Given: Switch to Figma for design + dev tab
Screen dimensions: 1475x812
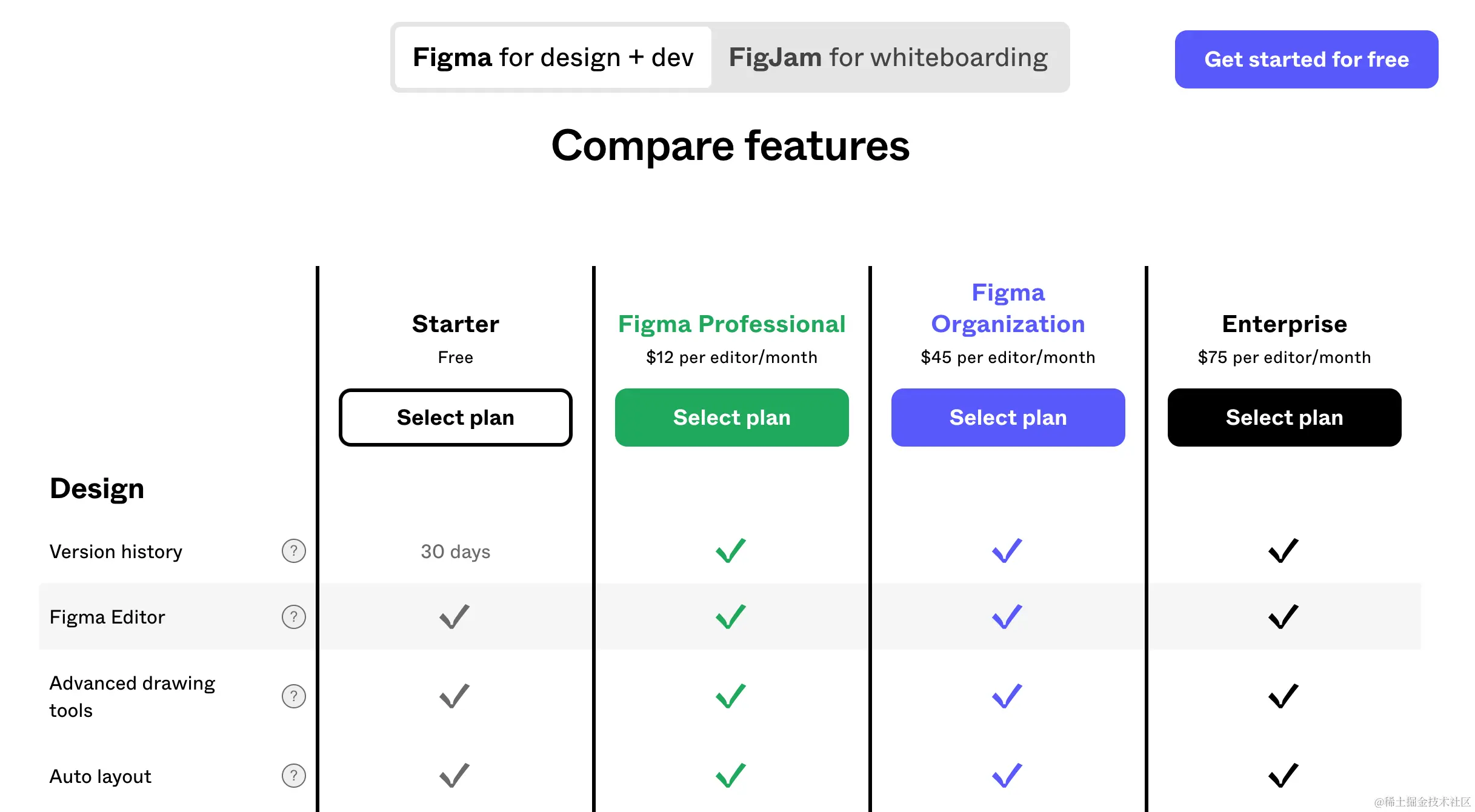Looking at the screenshot, I should 553,58.
